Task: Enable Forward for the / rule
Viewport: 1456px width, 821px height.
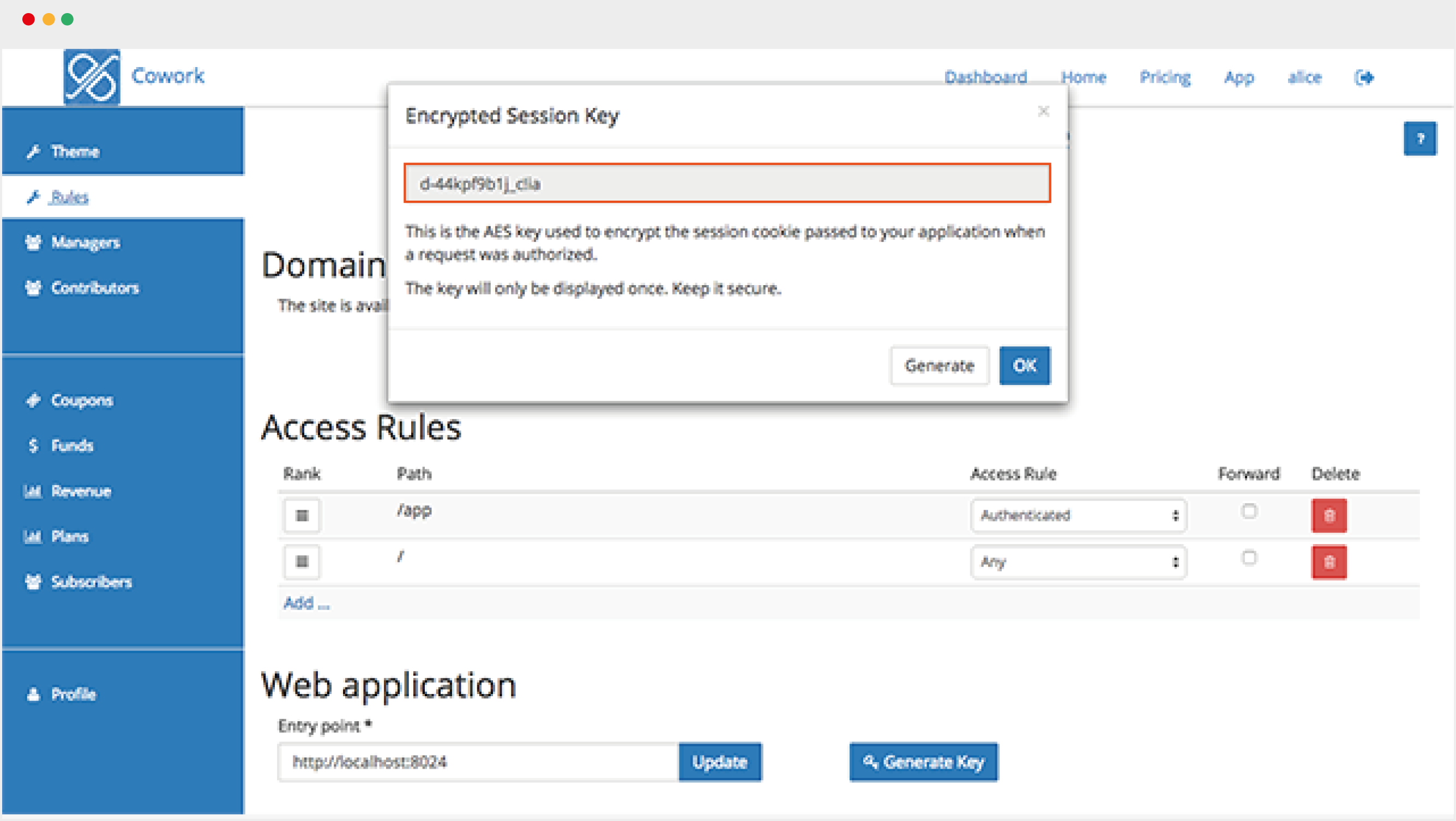Action: click(1249, 558)
